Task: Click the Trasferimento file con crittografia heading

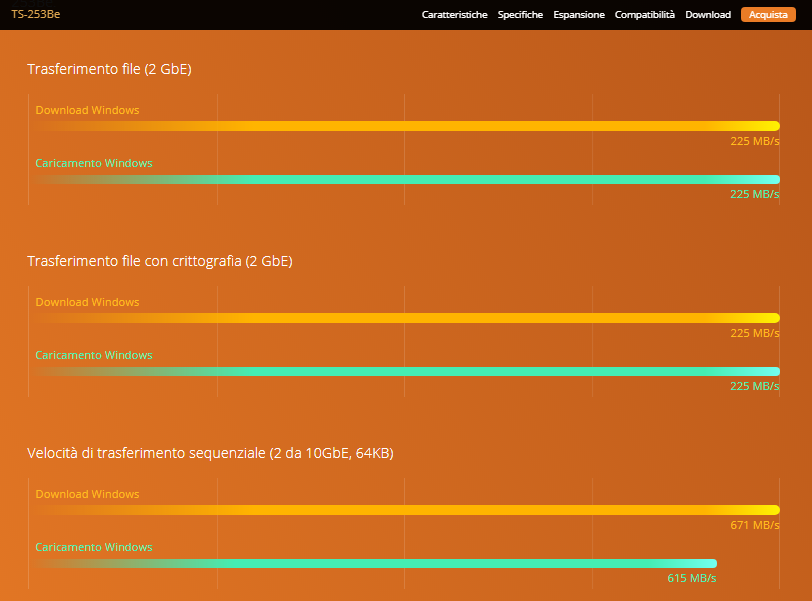Action: click(160, 261)
